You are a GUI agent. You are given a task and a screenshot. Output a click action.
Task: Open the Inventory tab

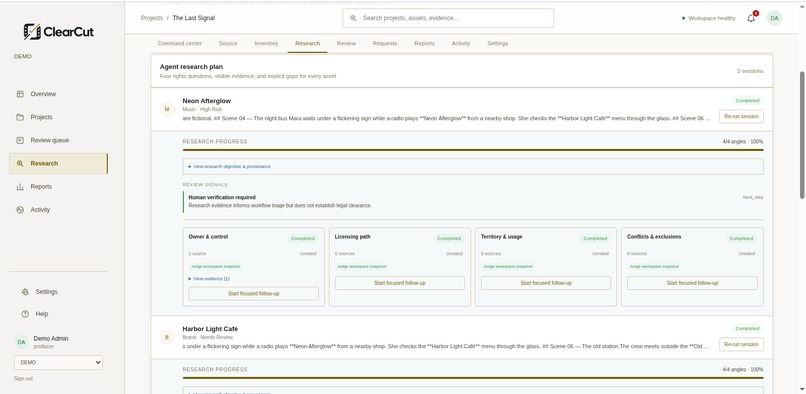point(266,43)
